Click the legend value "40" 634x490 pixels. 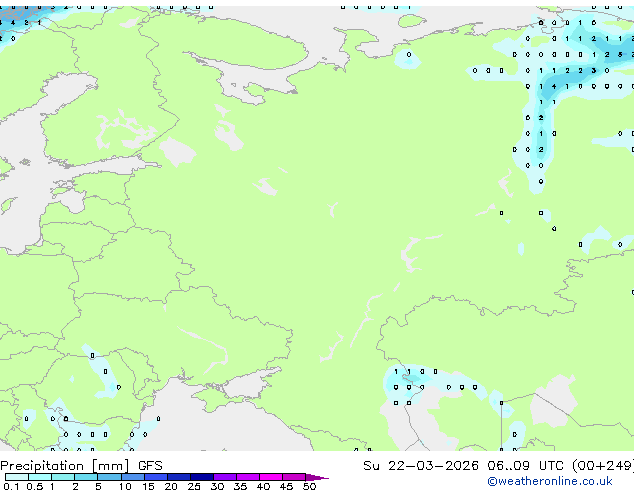click(263, 486)
